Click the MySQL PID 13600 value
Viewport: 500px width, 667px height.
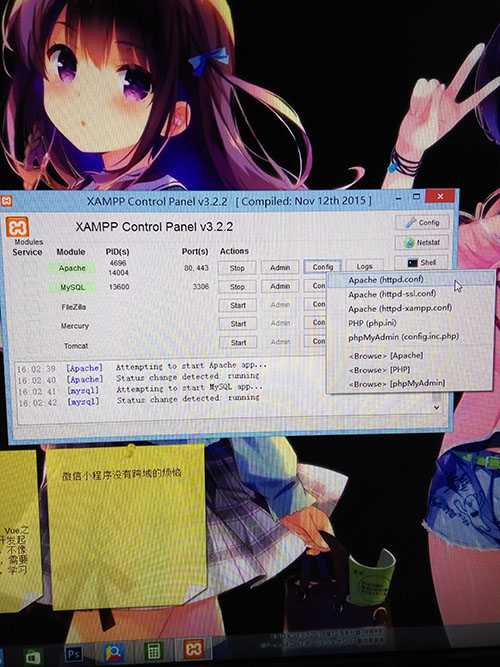(x=119, y=287)
